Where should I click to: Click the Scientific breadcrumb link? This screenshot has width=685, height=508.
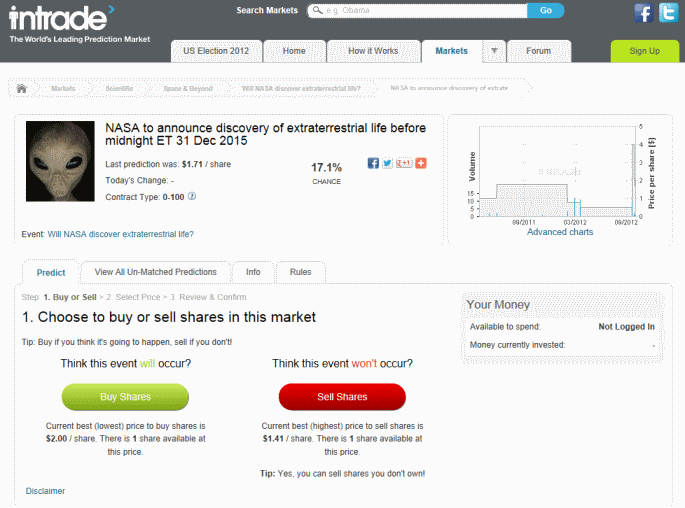pyautogui.click(x=119, y=89)
